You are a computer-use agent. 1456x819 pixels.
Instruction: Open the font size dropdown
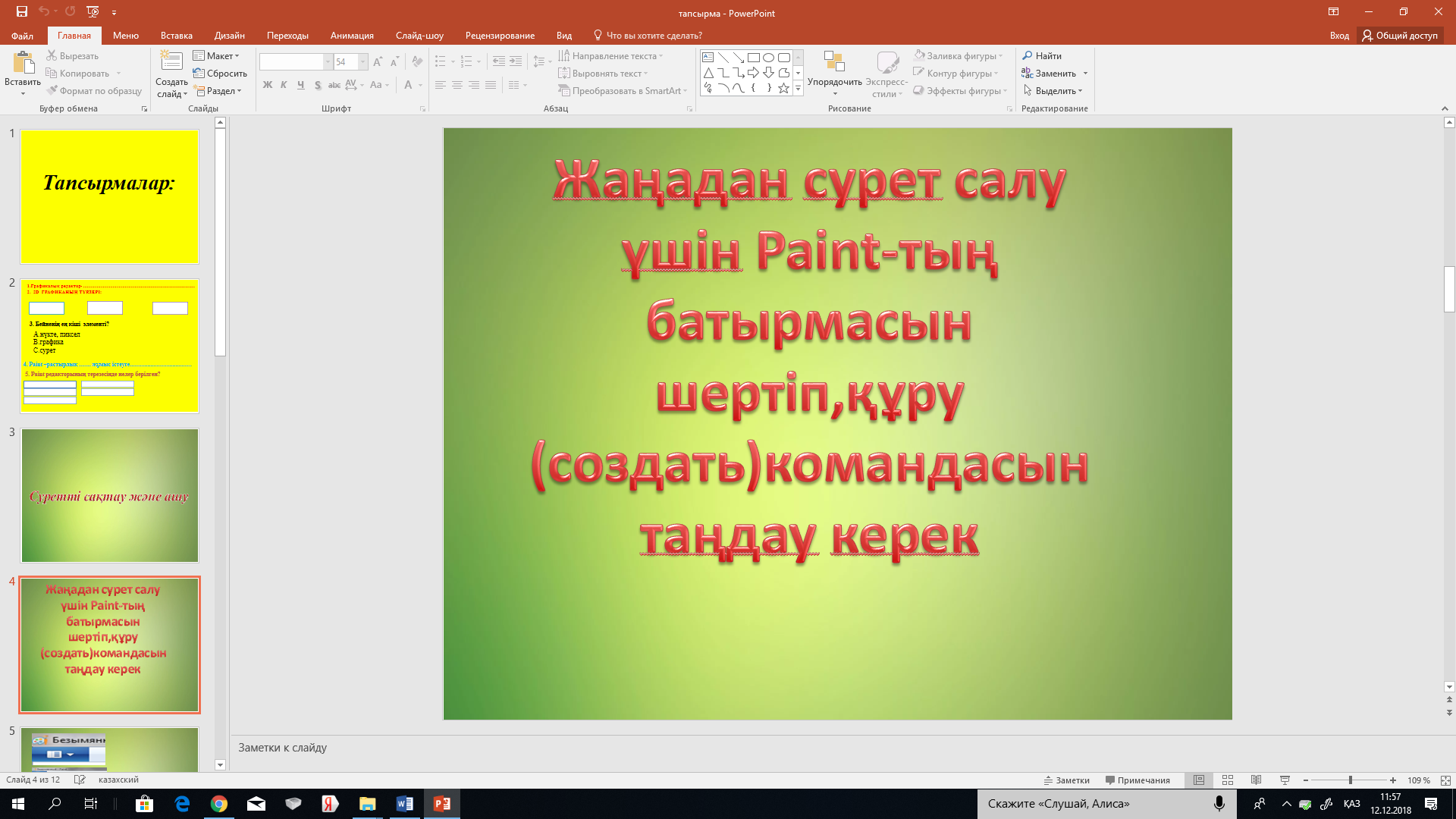tap(363, 62)
